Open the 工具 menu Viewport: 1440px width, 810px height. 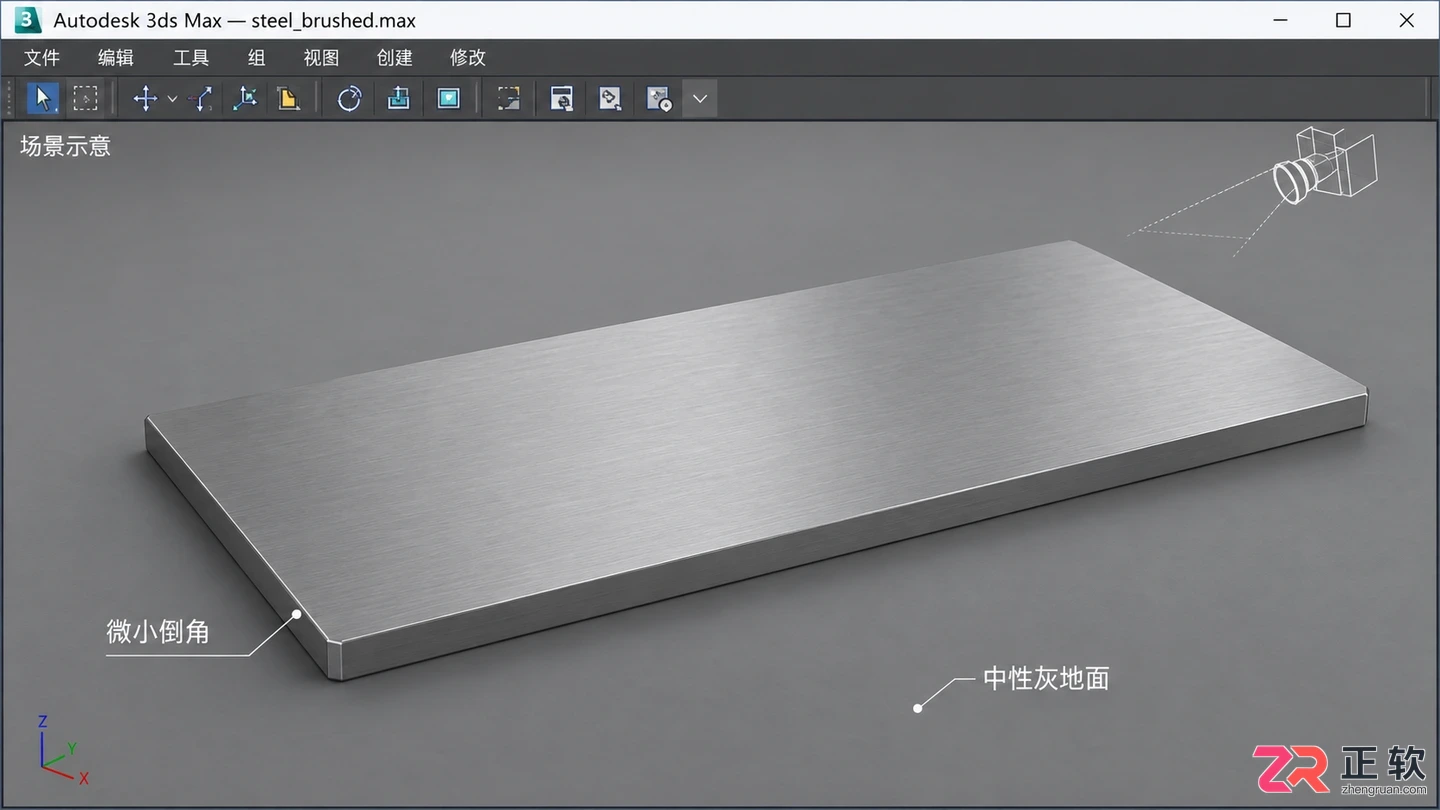coord(191,58)
